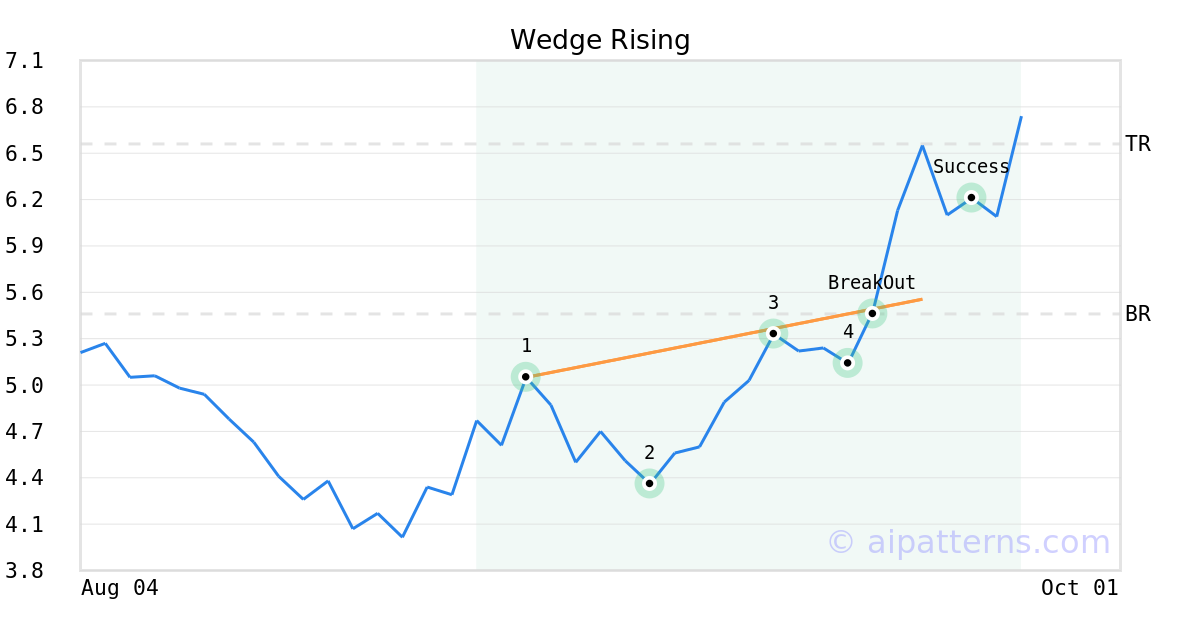The height and width of the screenshot is (630, 1200).
Task: Click the BreakOut text label
Action: click(x=871, y=283)
